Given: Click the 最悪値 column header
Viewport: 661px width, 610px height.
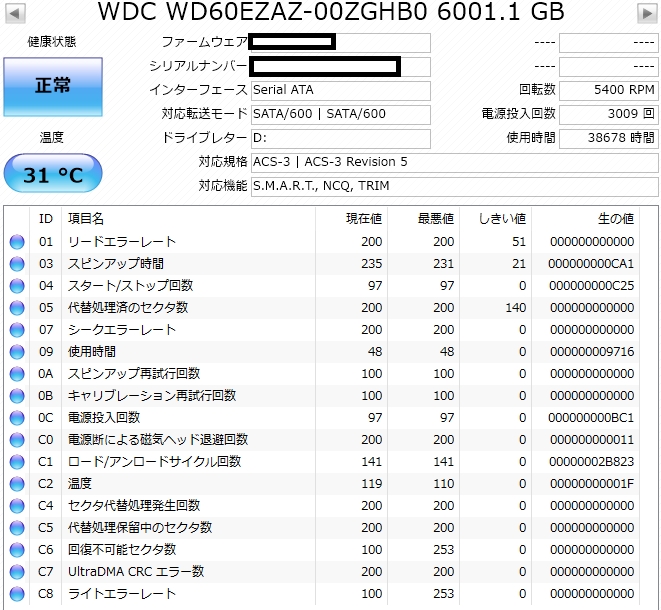Looking at the screenshot, I should tap(424, 219).
